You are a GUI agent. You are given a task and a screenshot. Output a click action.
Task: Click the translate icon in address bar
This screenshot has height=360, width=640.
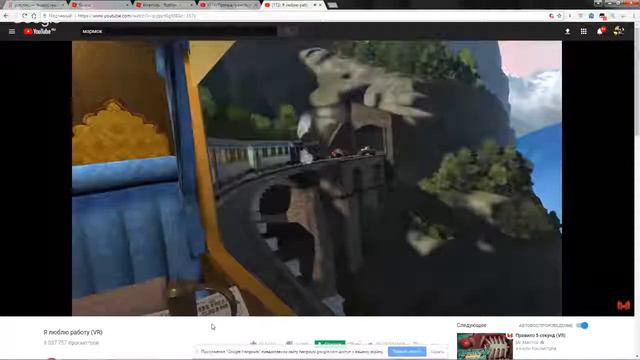tap(551, 16)
